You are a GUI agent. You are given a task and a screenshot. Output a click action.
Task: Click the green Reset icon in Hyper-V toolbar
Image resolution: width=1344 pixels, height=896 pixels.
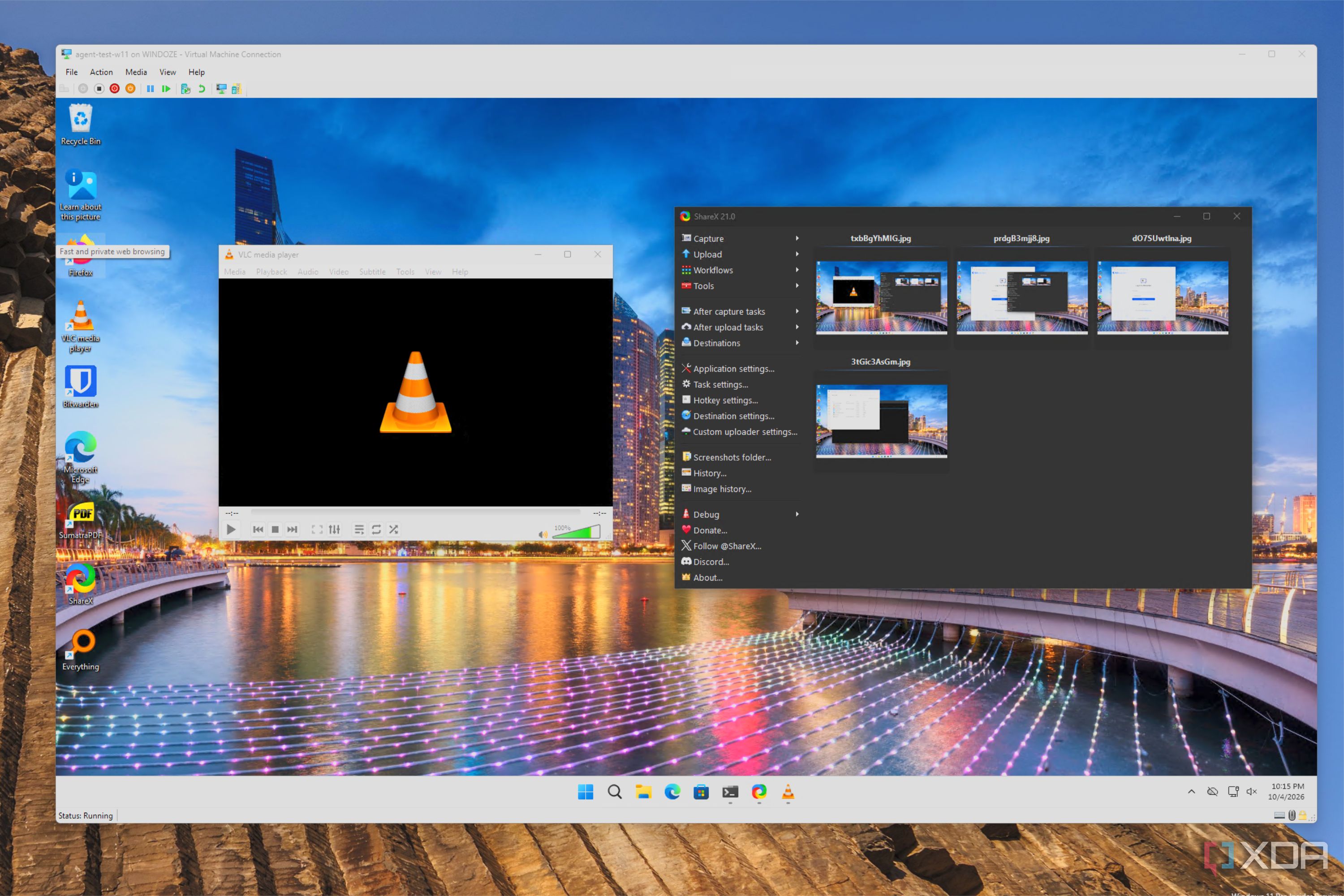coord(166,89)
